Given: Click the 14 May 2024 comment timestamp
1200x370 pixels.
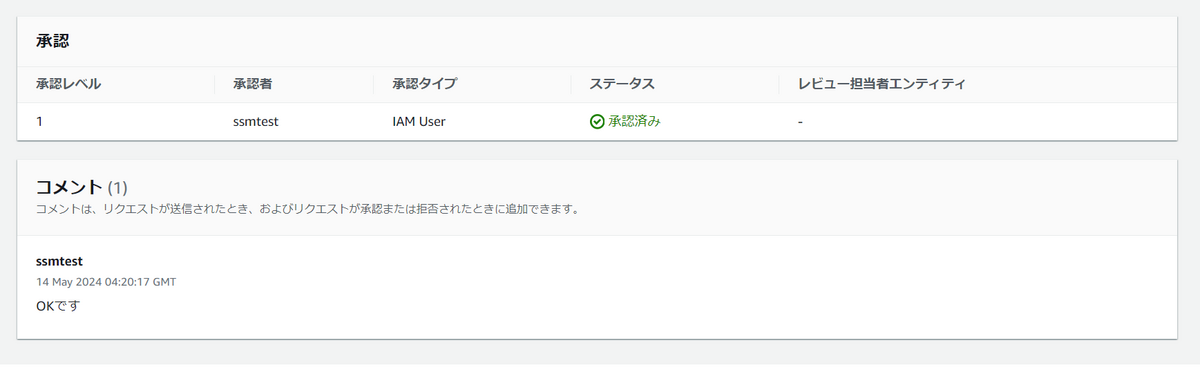Looking at the screenshot, I should (106, 282).
